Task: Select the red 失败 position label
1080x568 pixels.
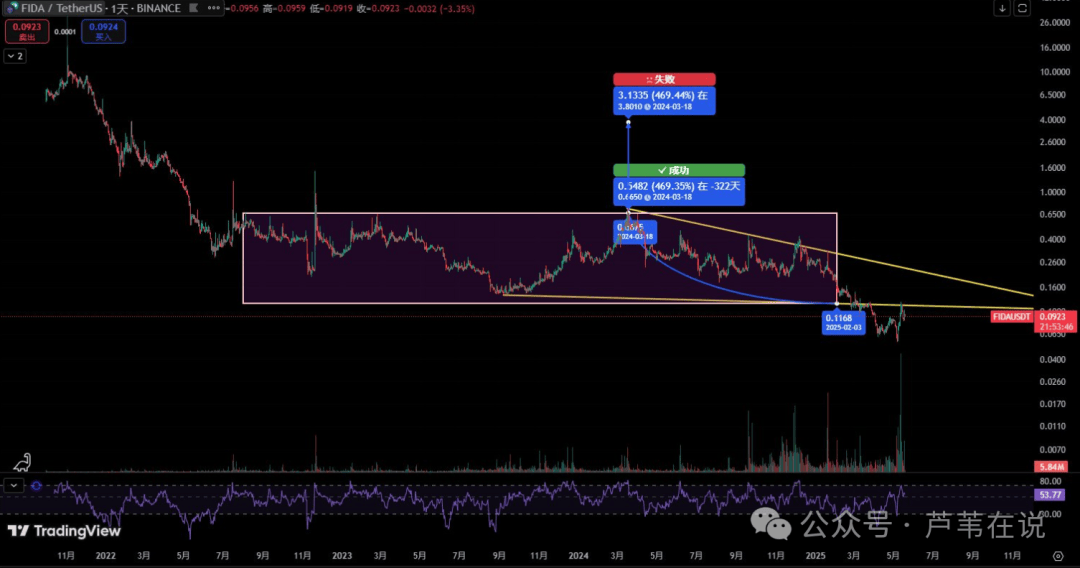Action: [664, 79]
